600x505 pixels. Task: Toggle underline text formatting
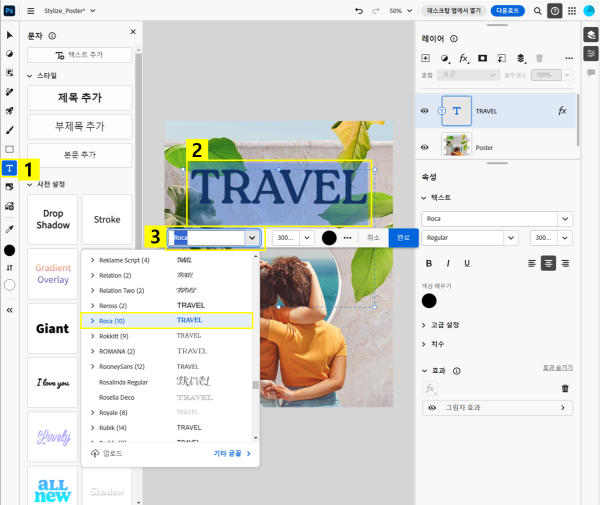point(467,263)
